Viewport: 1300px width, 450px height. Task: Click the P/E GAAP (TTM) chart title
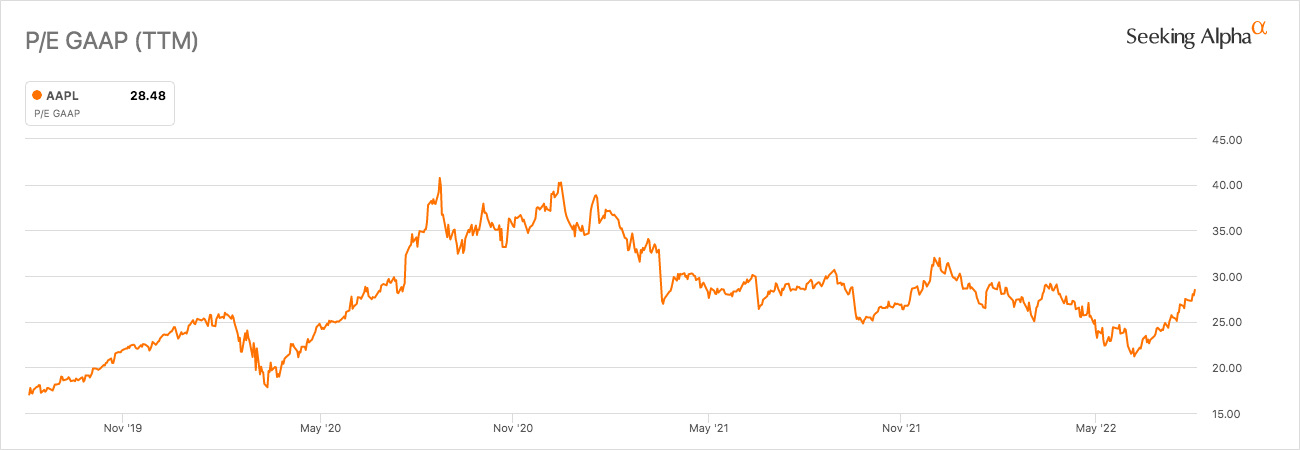[x=111, y=42]
